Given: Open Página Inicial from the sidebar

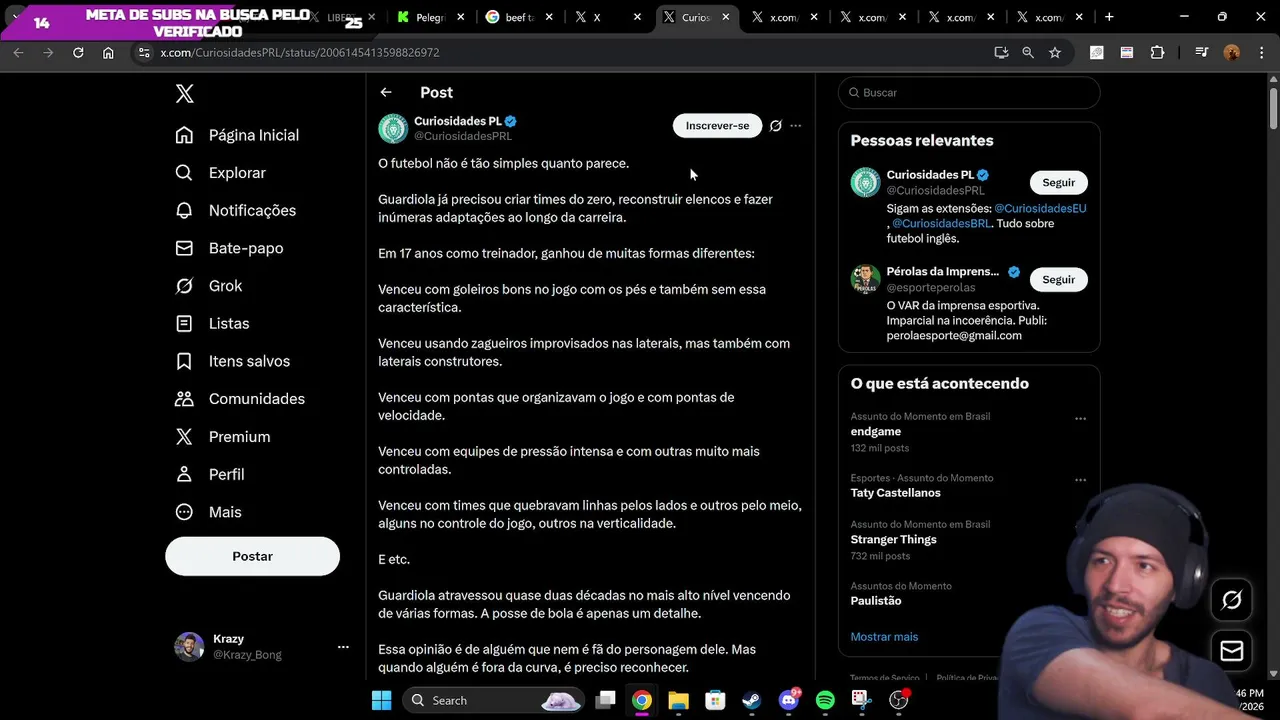Looking at the screenshot, I should [237, 135].
